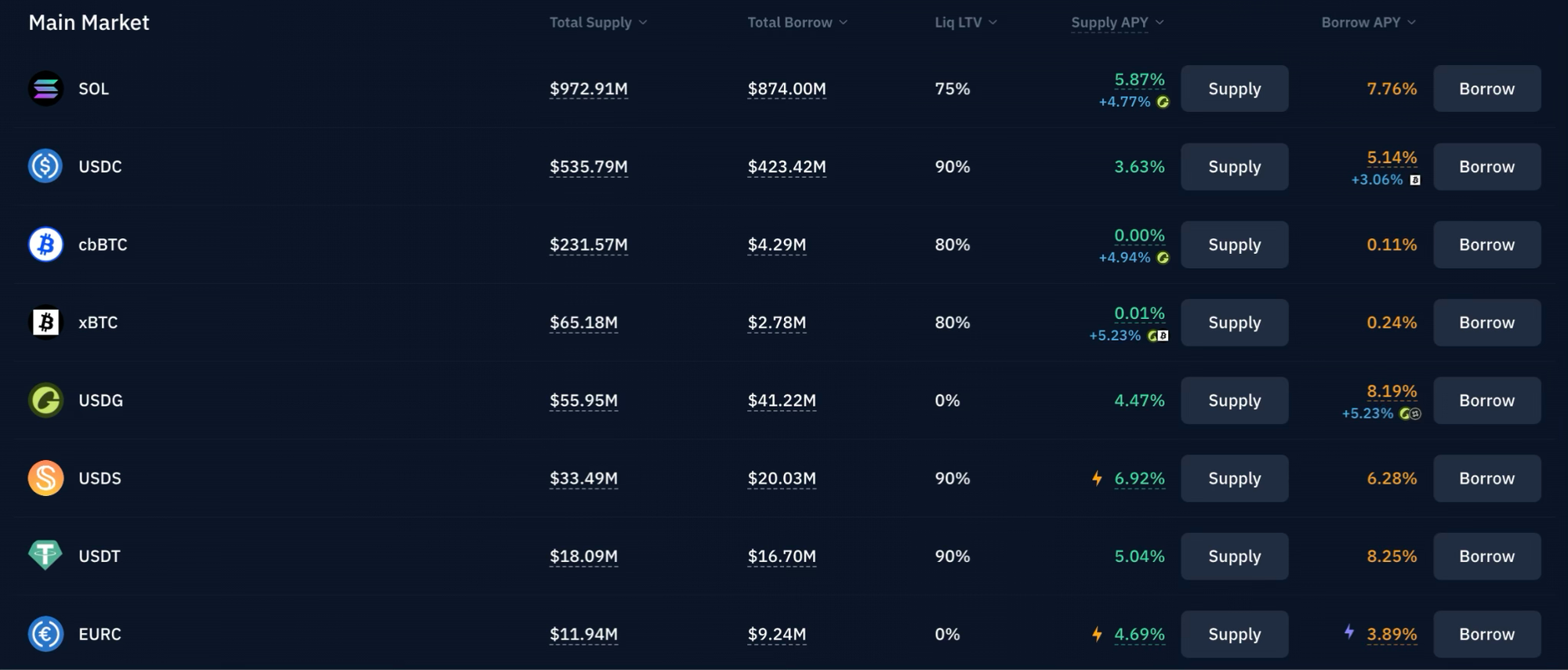This screenshot has height=670, width=1568.
Task: Click the USDT tether icon
Action: click(45, 556)
